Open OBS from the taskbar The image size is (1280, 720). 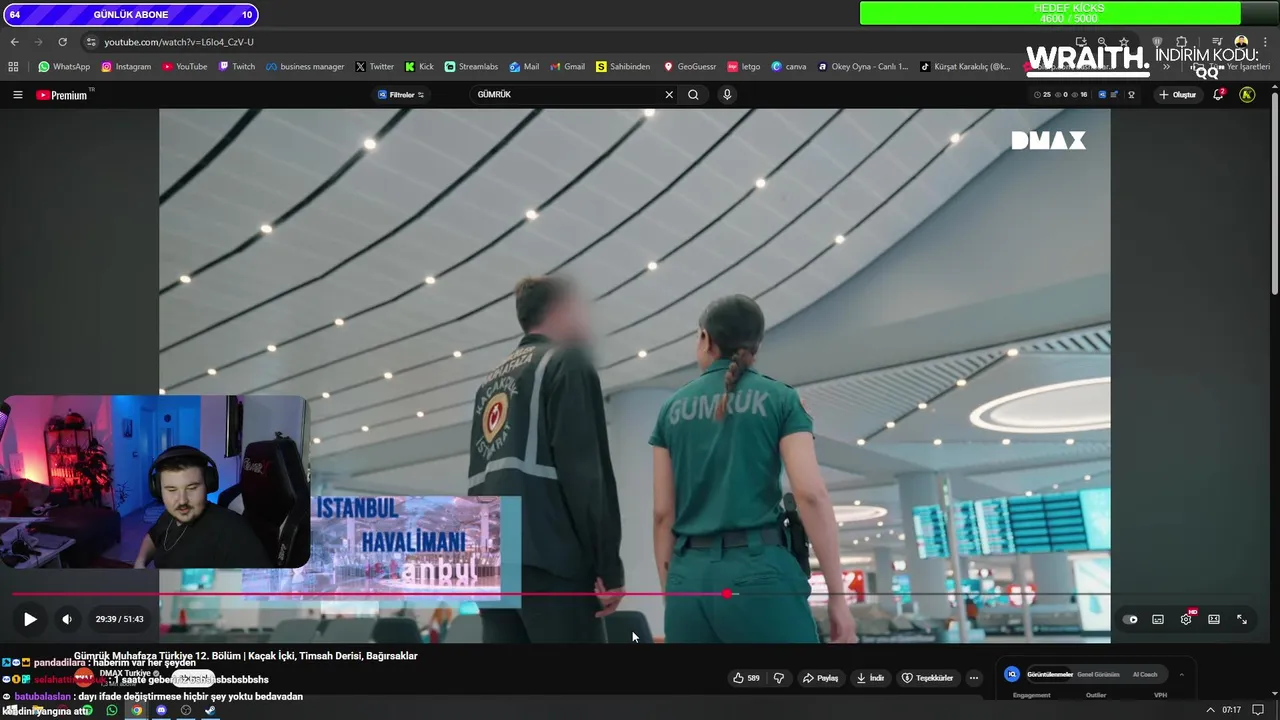tap(185, 710)
